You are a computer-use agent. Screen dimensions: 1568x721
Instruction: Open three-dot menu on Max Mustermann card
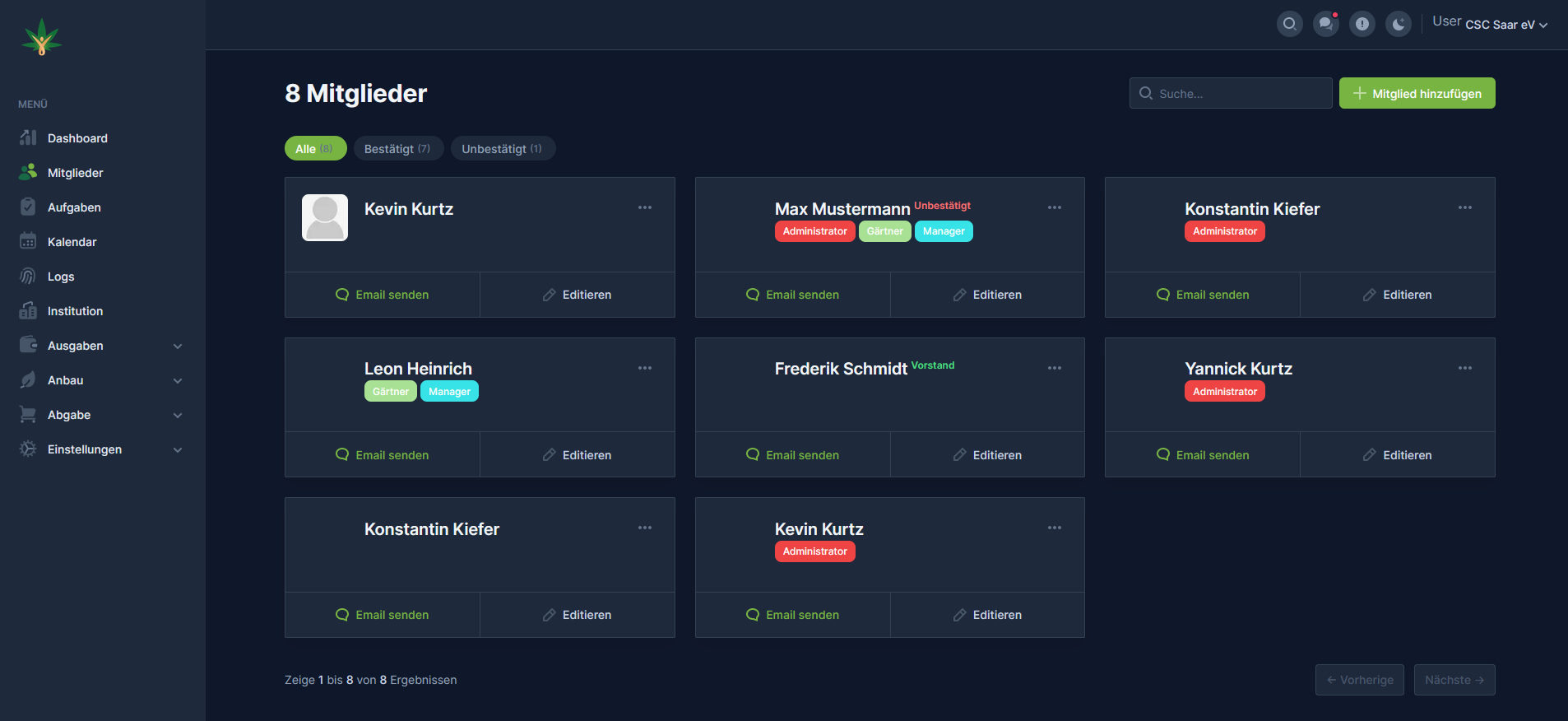(1055, 207)
